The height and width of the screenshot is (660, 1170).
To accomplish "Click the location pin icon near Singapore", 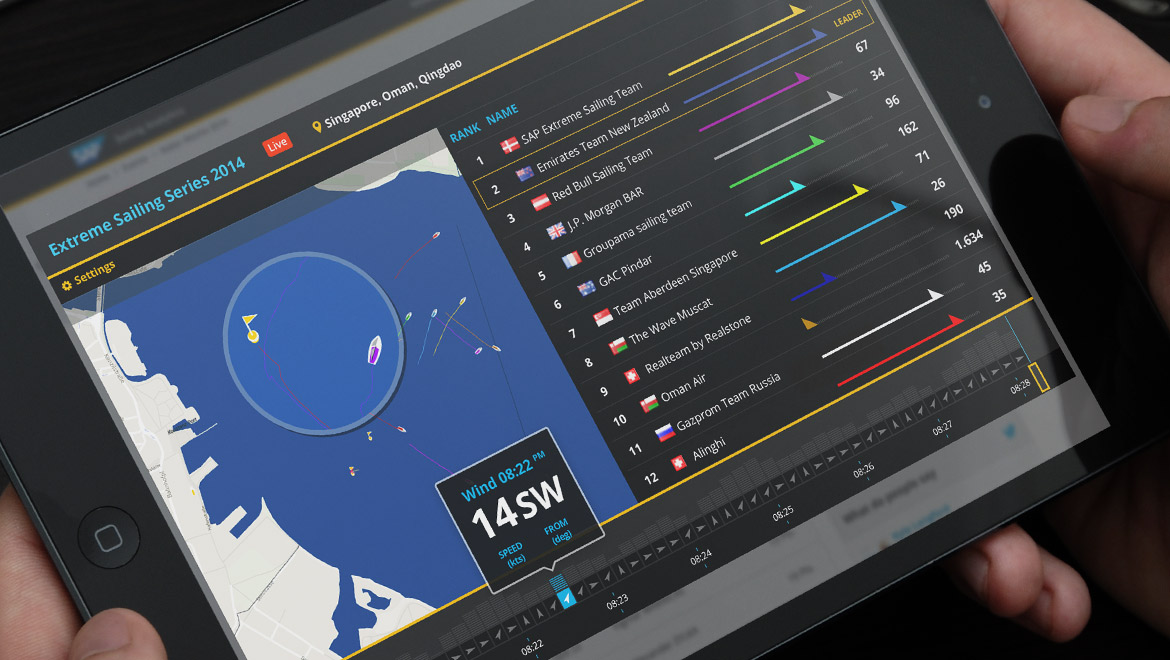I will 317,127.
